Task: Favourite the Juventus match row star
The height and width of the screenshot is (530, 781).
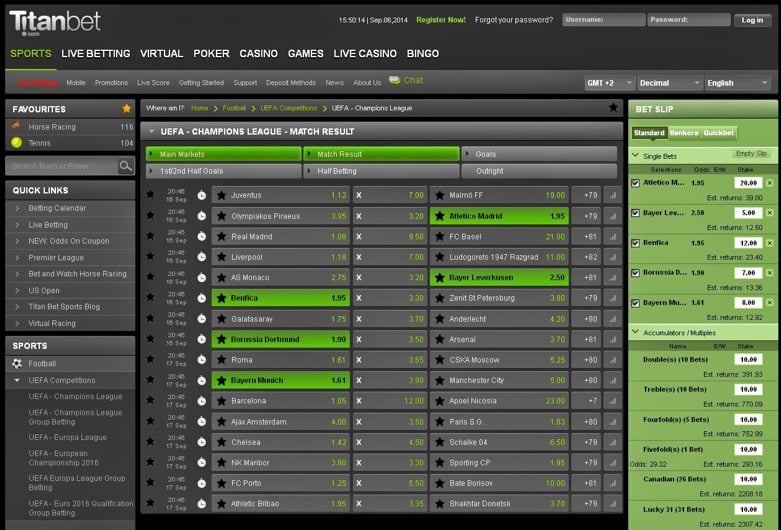Action: [150, 195]
